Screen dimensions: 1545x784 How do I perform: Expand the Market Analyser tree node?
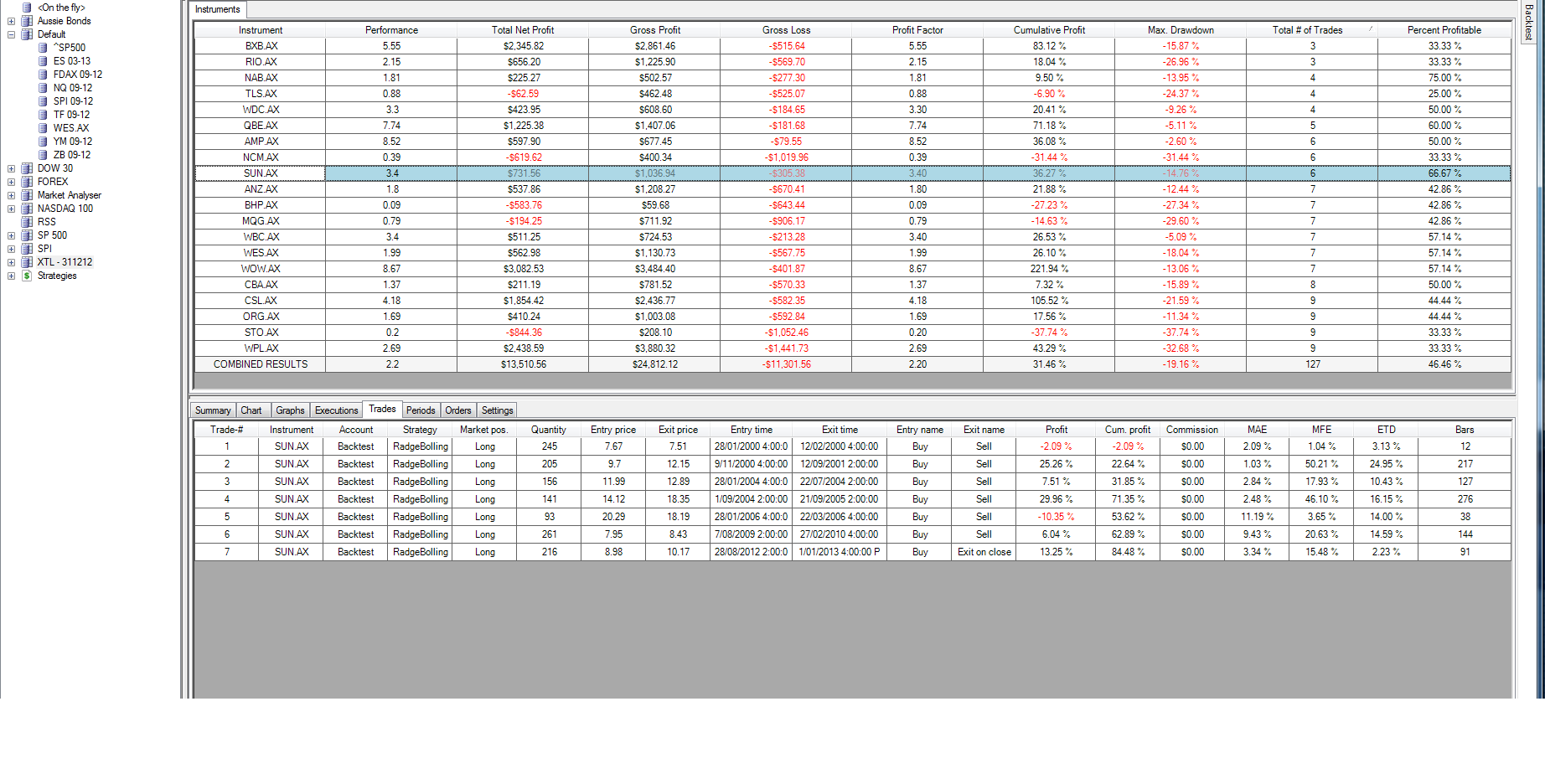point(11,195)
